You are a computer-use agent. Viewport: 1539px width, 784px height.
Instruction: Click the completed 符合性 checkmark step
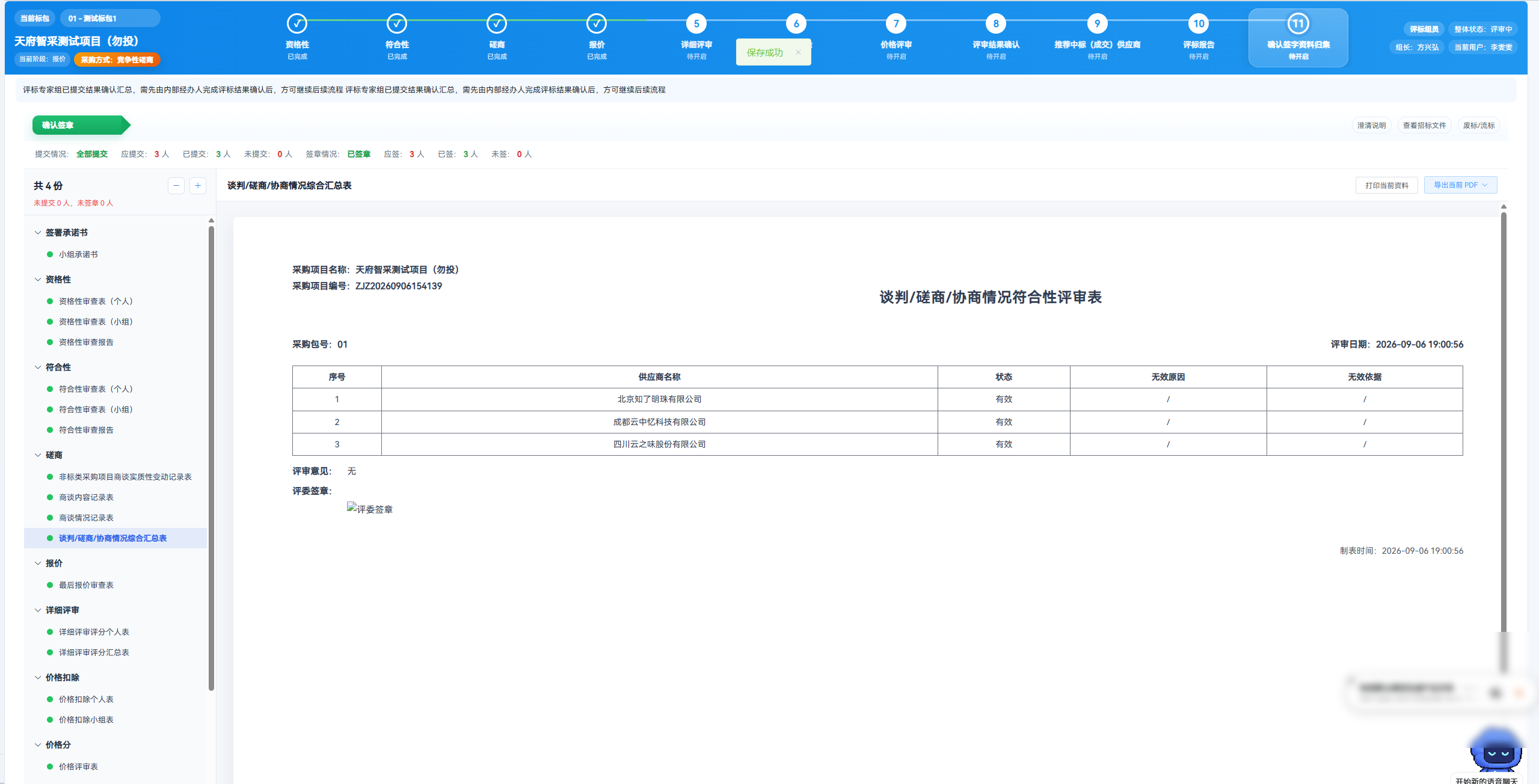(x=397, y=24)
